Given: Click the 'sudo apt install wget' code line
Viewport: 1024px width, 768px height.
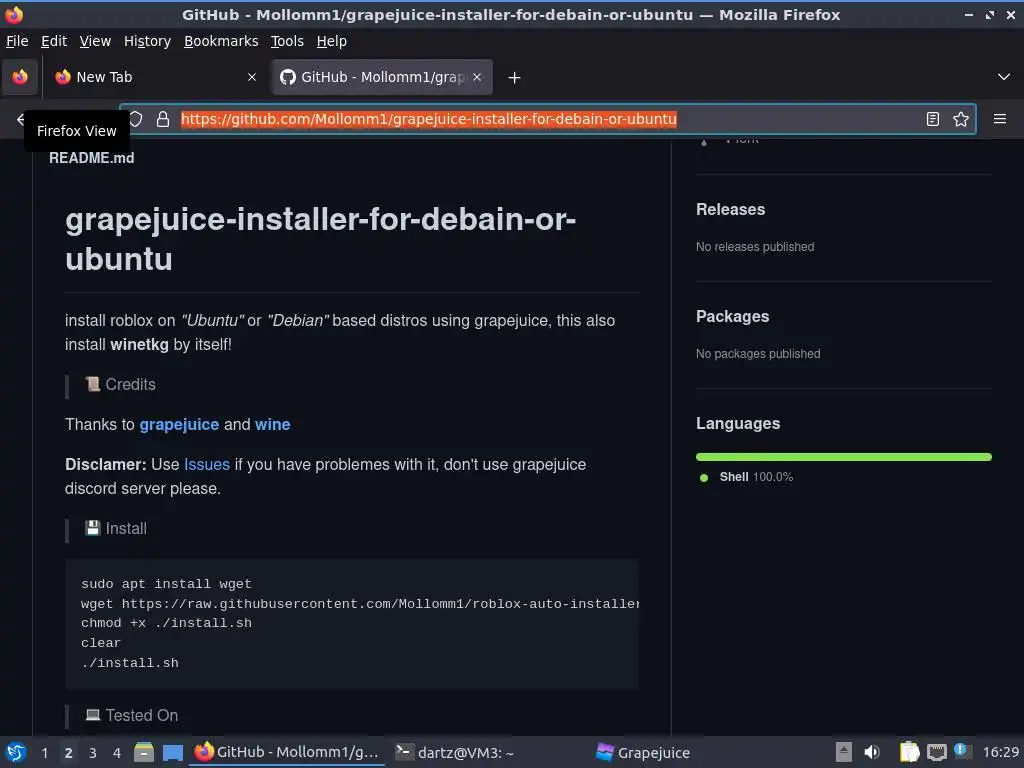Looking at the screenshot, I should pos(166,584).
